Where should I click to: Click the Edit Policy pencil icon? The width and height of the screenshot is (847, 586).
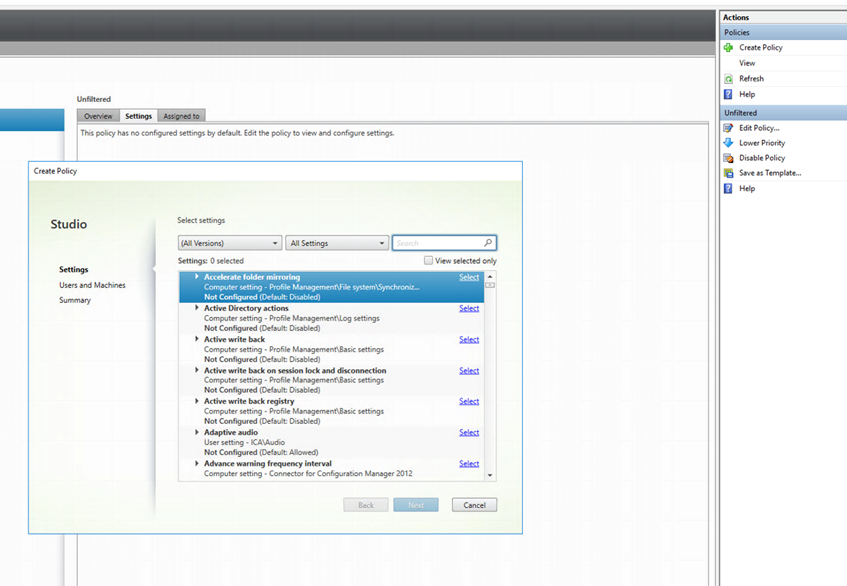coord(728,128)
